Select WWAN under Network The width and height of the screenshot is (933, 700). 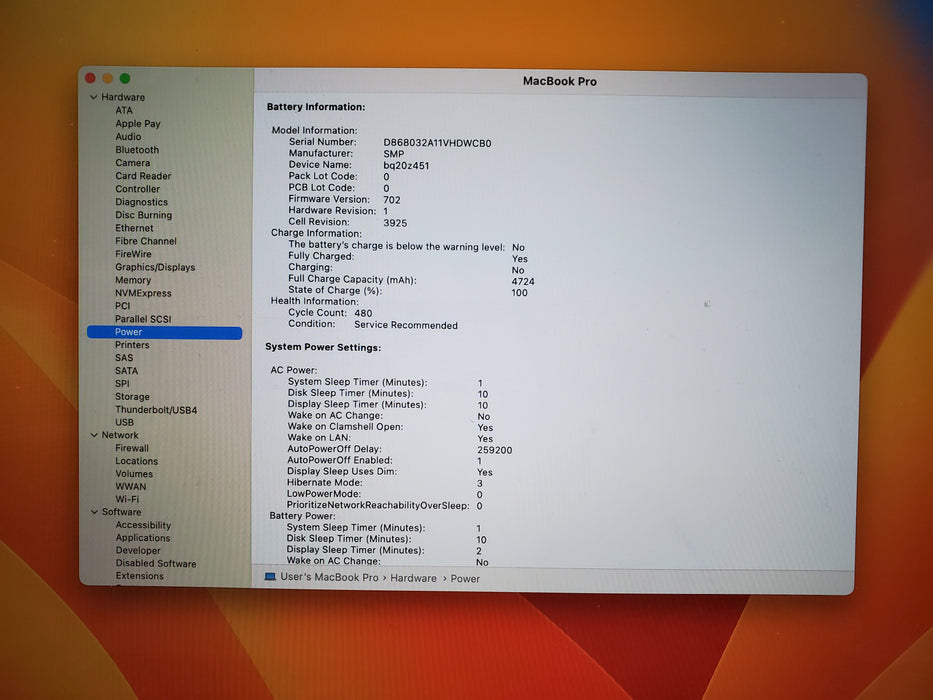(130, 486)
